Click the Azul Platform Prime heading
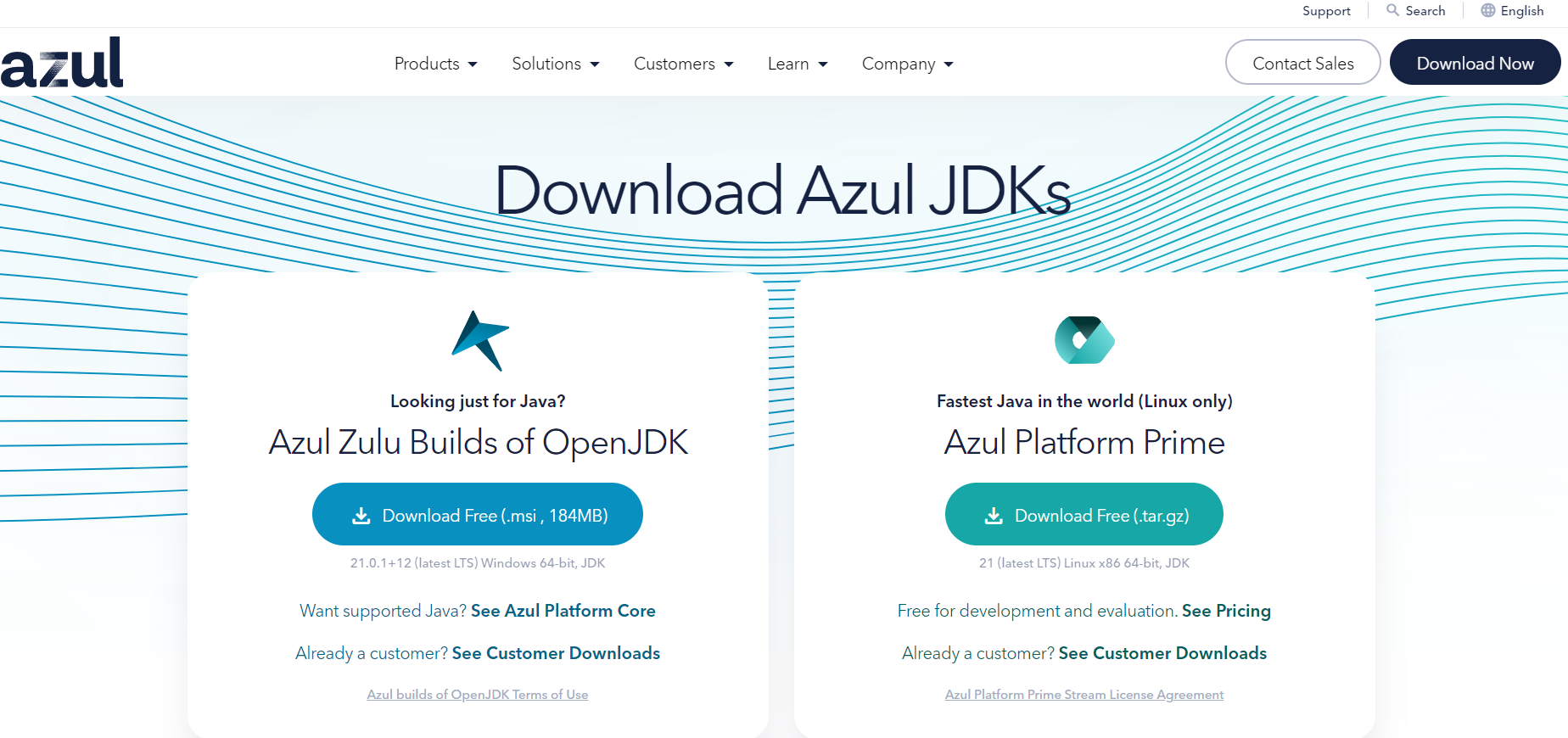 (1084, 442)
